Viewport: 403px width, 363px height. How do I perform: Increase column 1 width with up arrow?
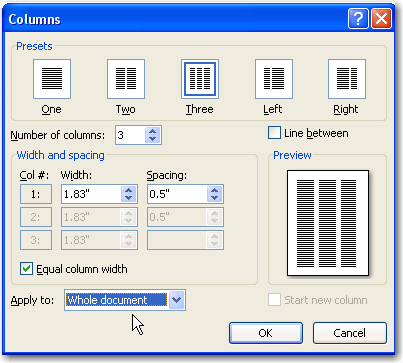coord(129,190)
